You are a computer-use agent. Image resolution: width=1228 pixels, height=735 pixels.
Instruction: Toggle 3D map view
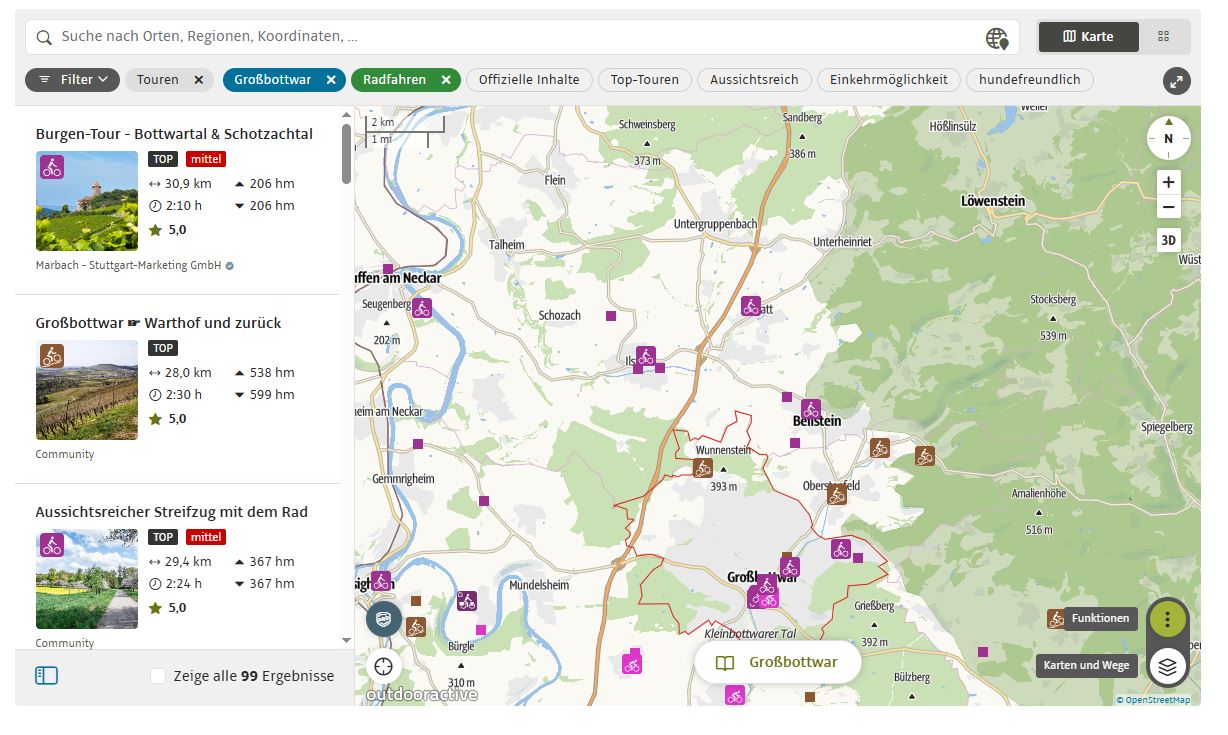(1168, 240)
